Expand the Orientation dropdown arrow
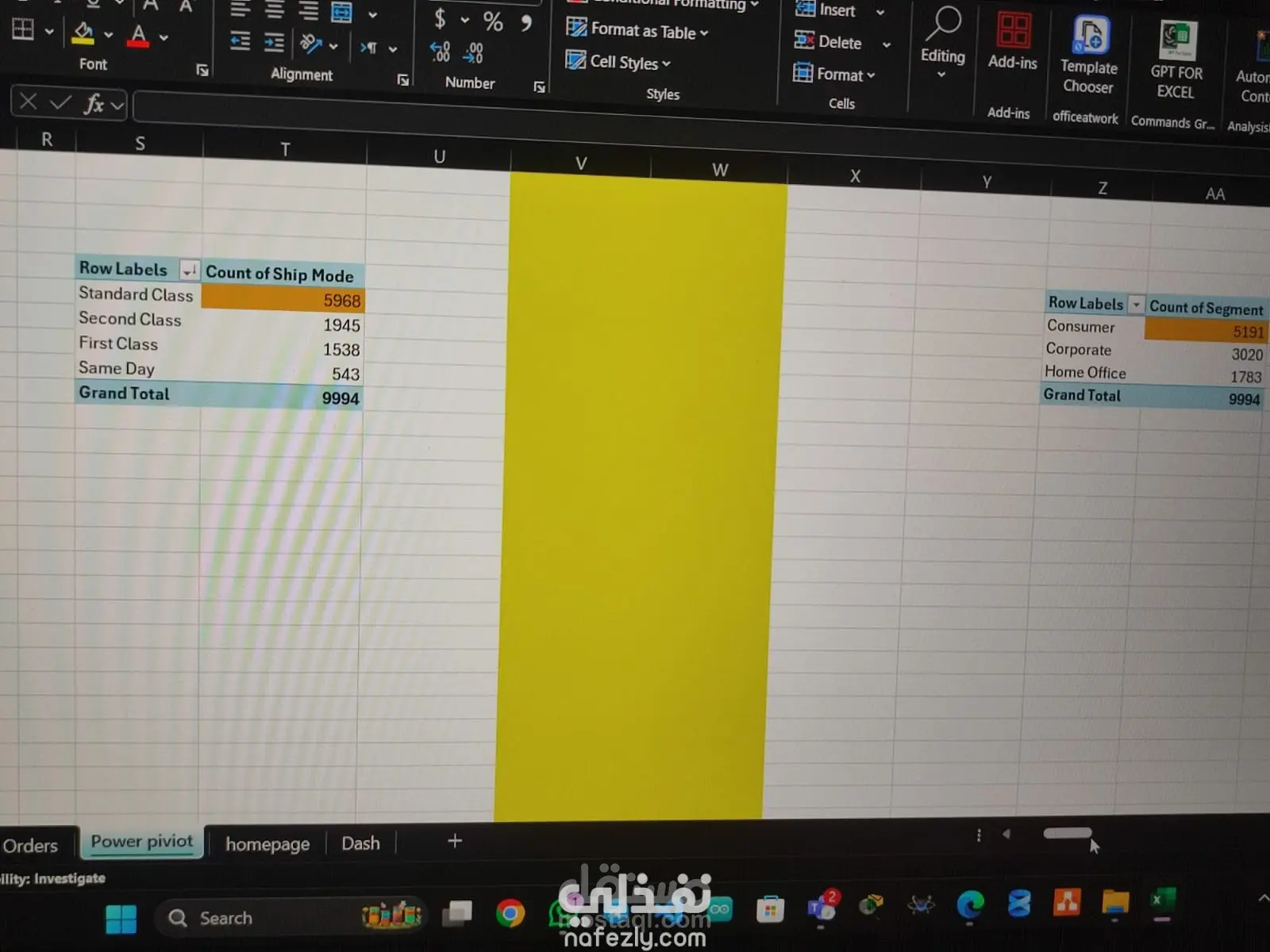This screenshot has height=952, width=1270. tap(333, 47)
